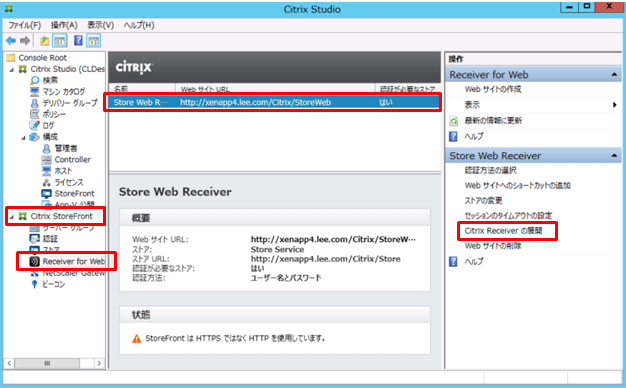Click the help icon under Store Web Receiver actions
The image size is (626, 388).
point(453,261)
